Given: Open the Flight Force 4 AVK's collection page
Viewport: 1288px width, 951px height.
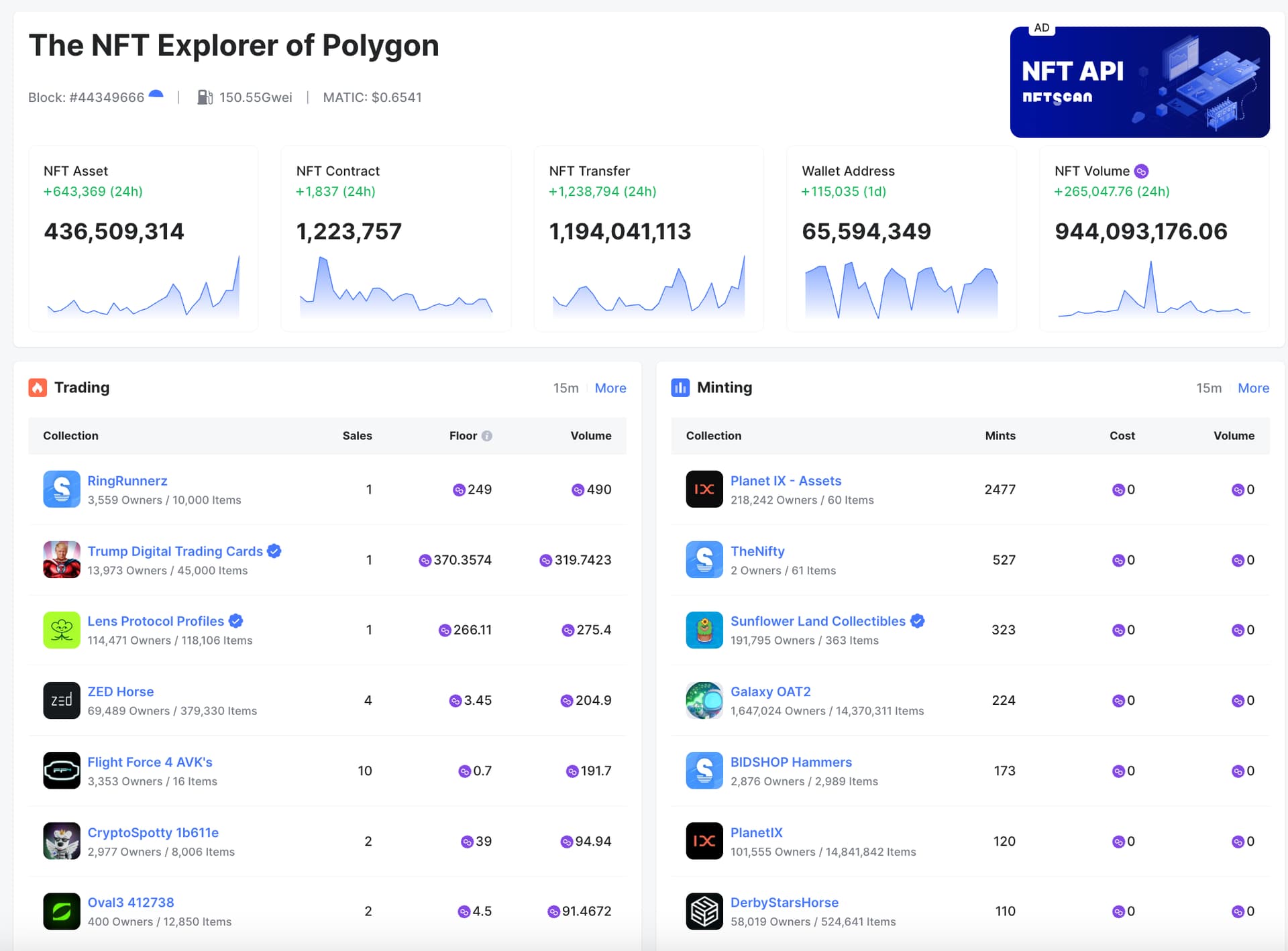Looking at the screenshot, I should coord(149,762).
